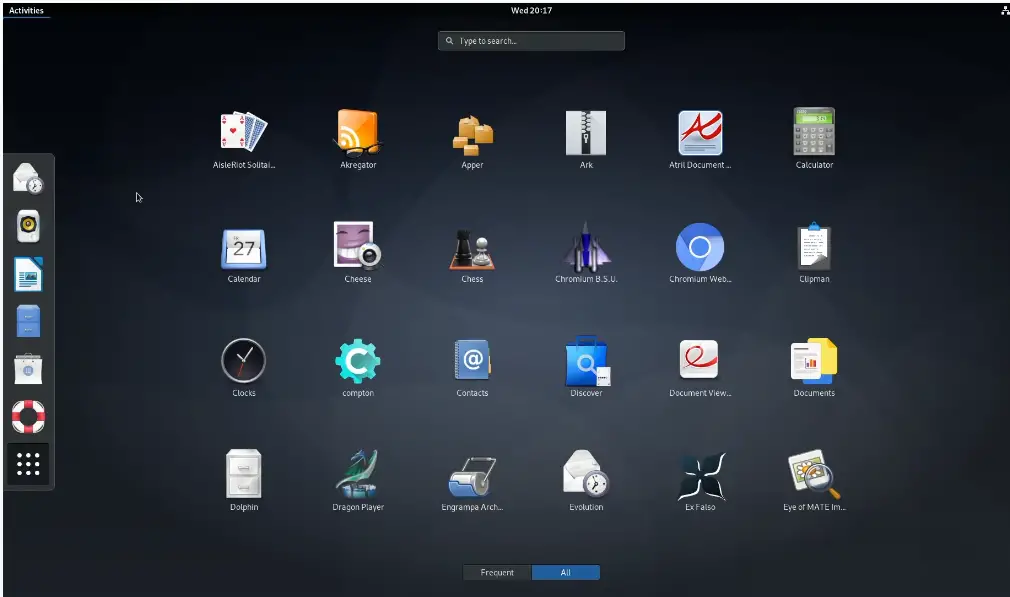
Task: Open Dolphin file manager
Action: [243, 474]
